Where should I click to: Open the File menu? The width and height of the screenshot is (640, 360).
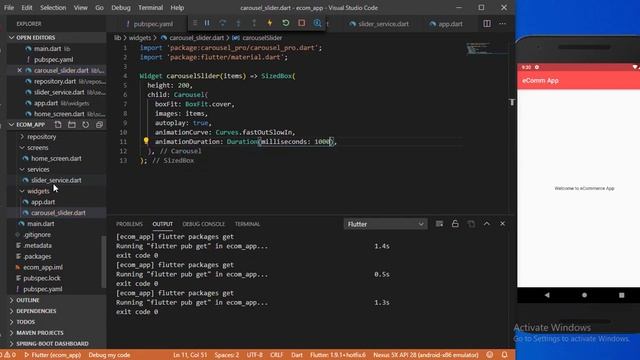pos(9,7)
